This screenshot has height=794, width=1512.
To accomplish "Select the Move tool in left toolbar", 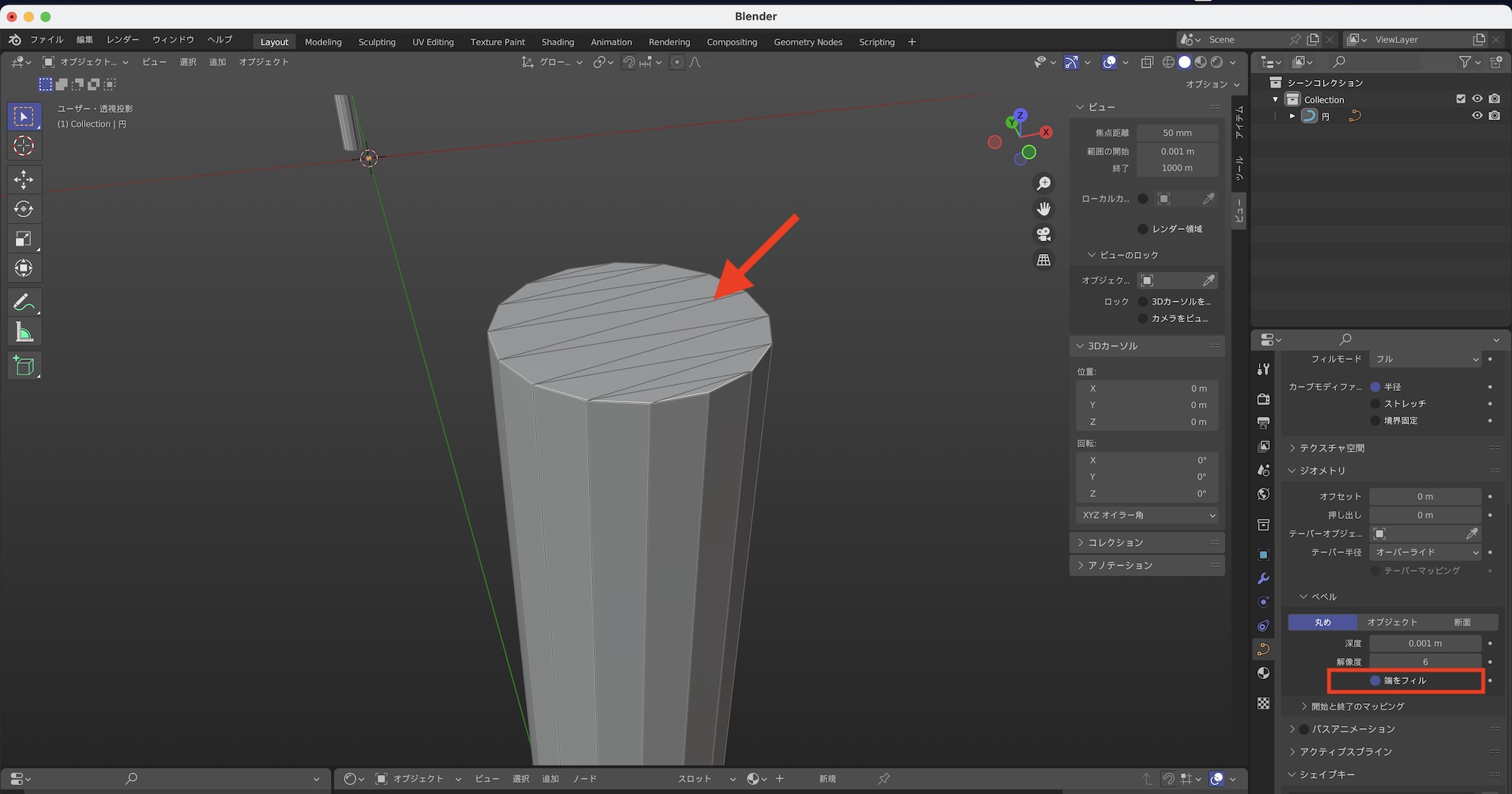I will point(23,179).
